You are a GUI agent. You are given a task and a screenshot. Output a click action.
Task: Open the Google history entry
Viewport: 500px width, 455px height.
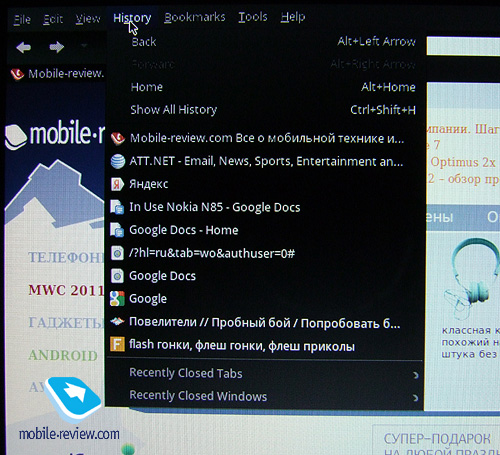tap(267, 299)
